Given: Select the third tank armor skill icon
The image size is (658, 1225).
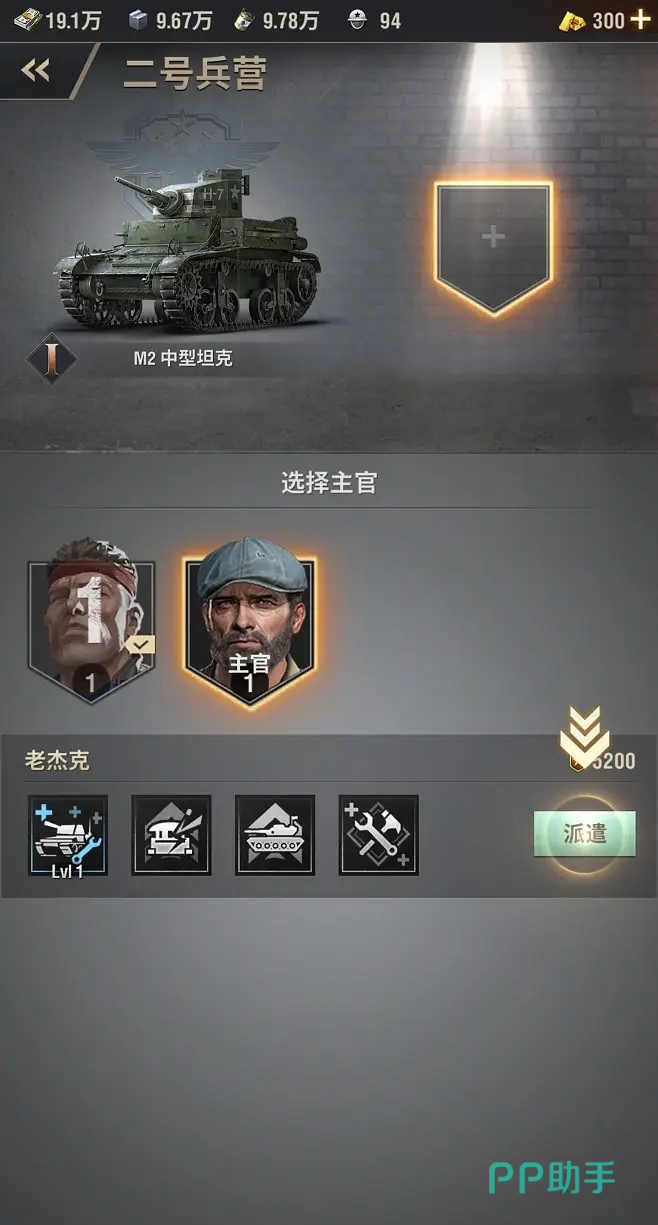Looking at the screenshot, I should pyautogui.click(x=275, y=835).
